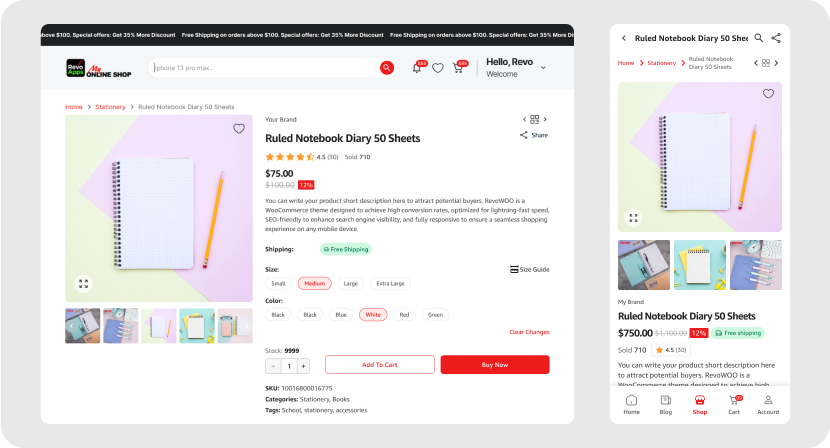Tap previous product arrow in mobile breadcrumb

755,63
